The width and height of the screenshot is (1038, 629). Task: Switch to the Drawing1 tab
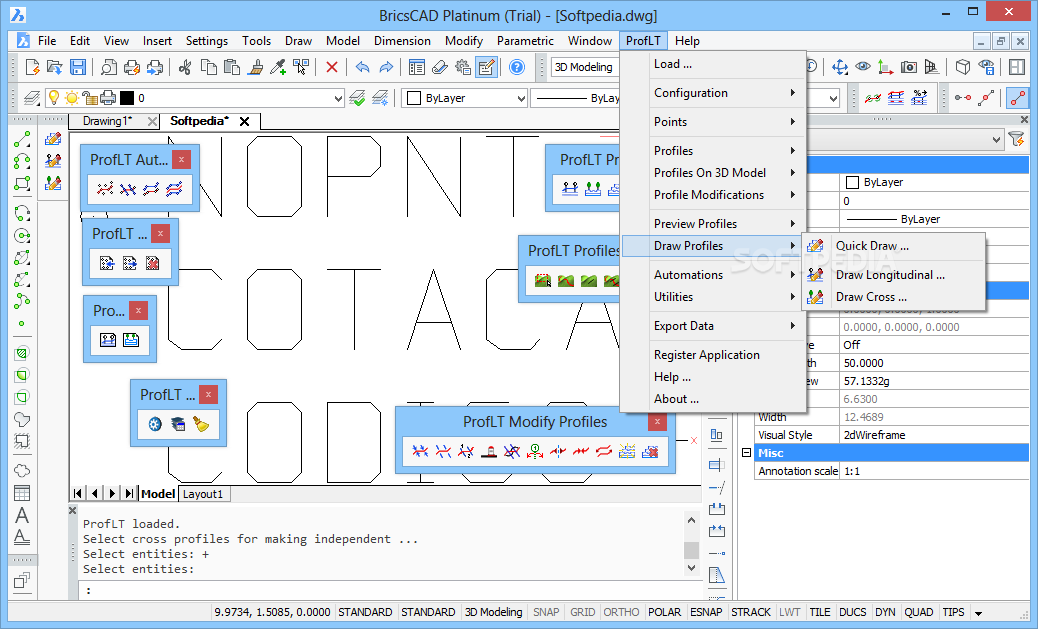point(107,121)
